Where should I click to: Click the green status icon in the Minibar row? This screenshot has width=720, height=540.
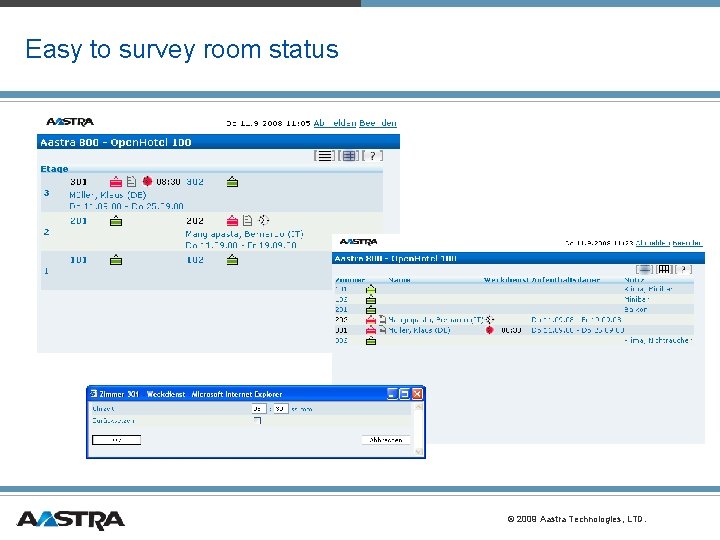[x=371, y=300]
